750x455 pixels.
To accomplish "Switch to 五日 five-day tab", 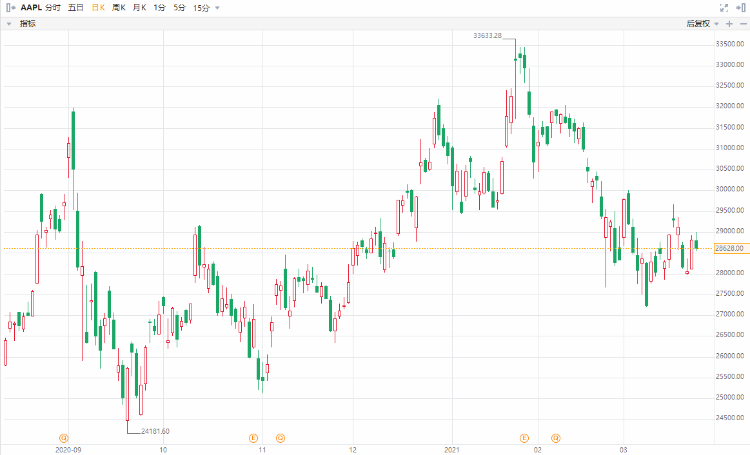I will tap(76, 8).
